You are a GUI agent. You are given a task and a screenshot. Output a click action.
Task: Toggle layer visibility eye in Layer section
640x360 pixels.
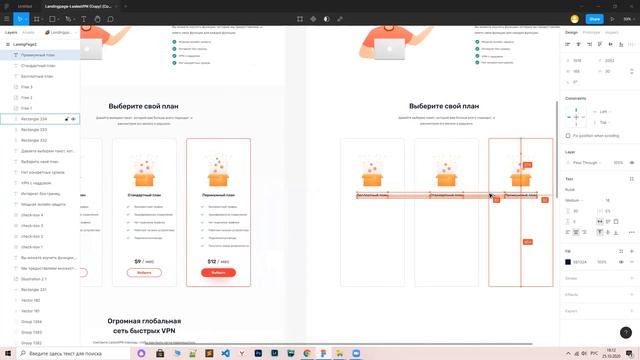[632, 162]
